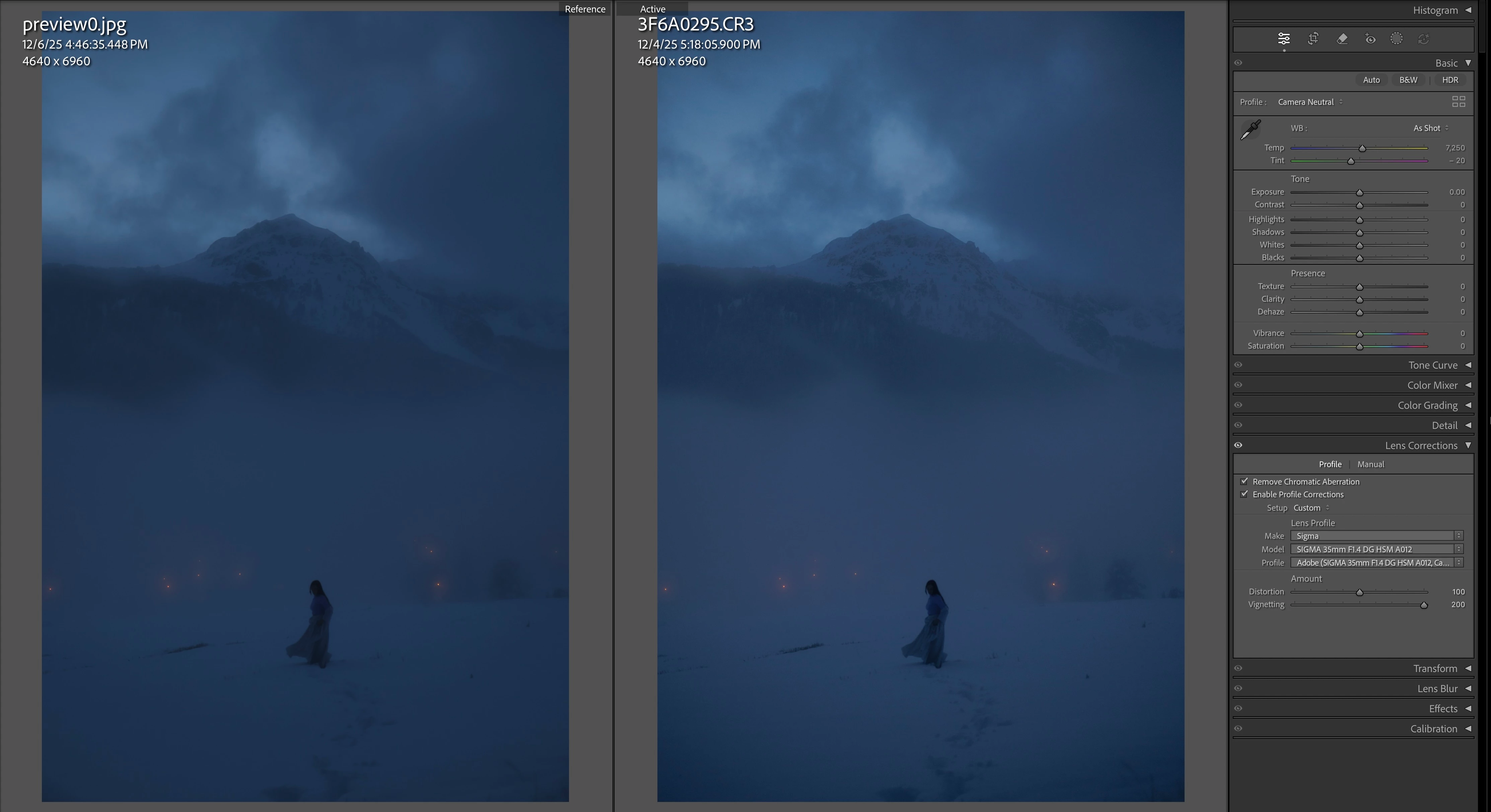
Task: Expand the Calibration panel
Action: click(1468, 729)
